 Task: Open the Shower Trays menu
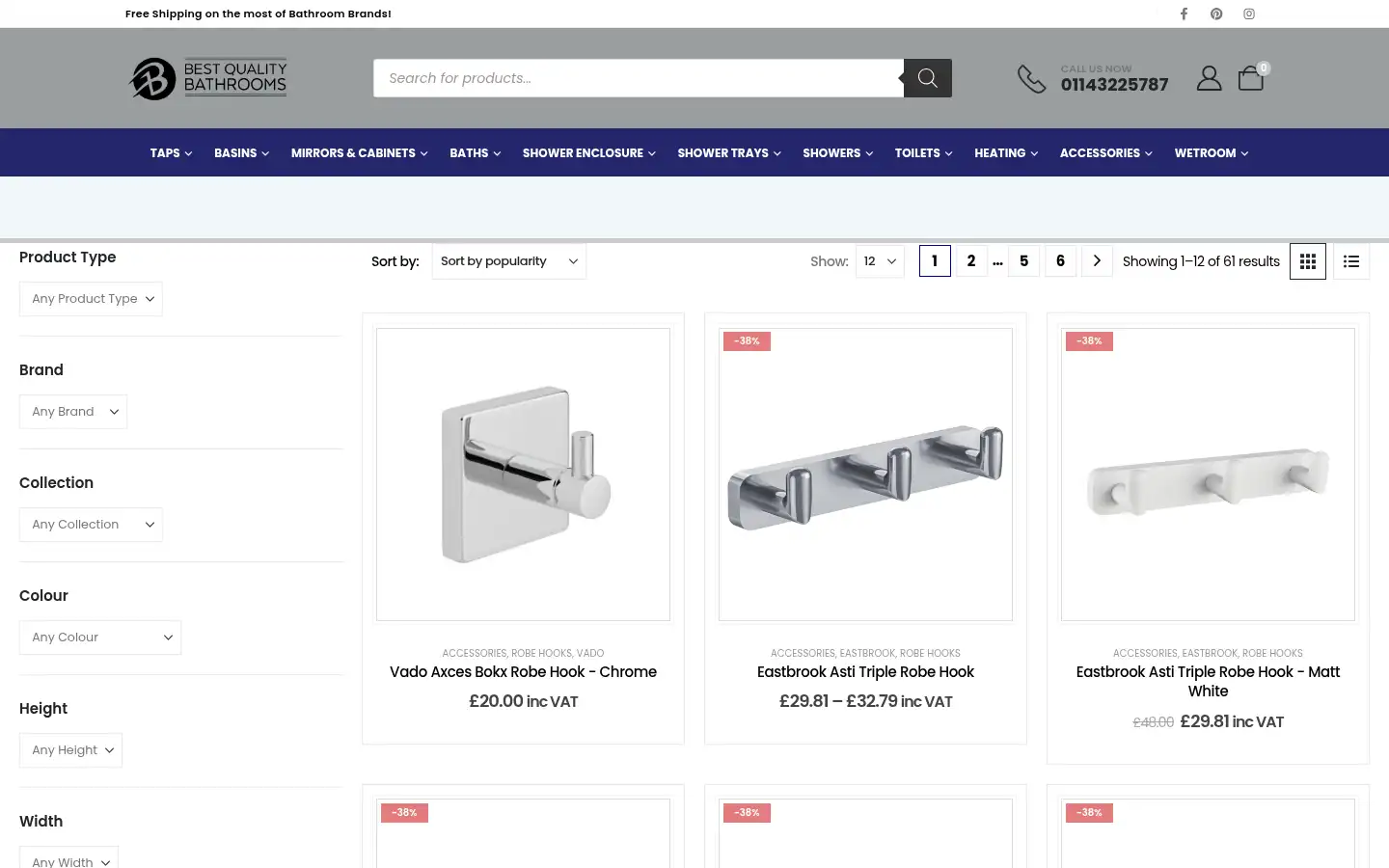coord(729,152)
